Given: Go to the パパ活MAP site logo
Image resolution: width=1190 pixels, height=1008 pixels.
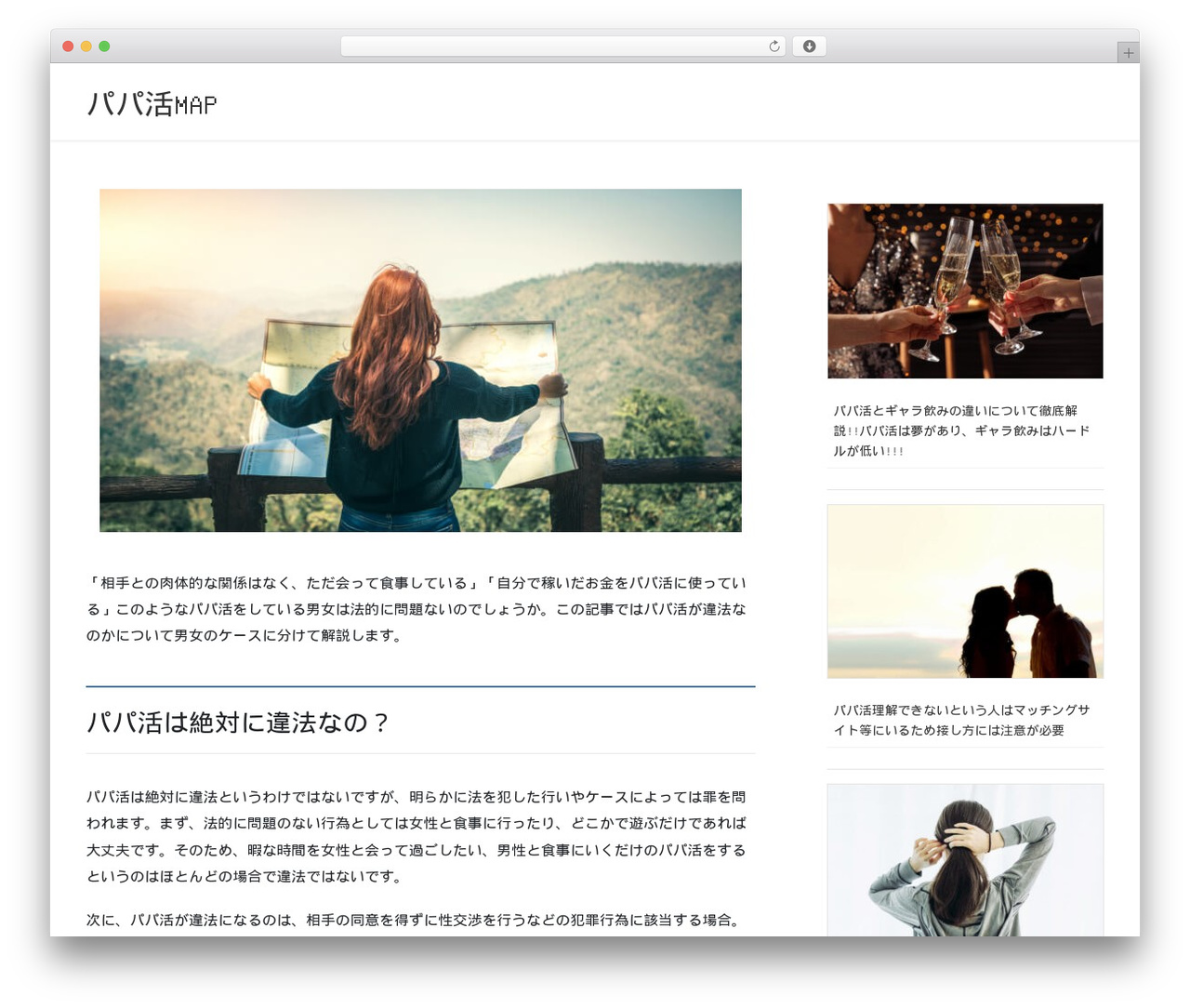Looking at the screenshot, I should coord(152,103).
